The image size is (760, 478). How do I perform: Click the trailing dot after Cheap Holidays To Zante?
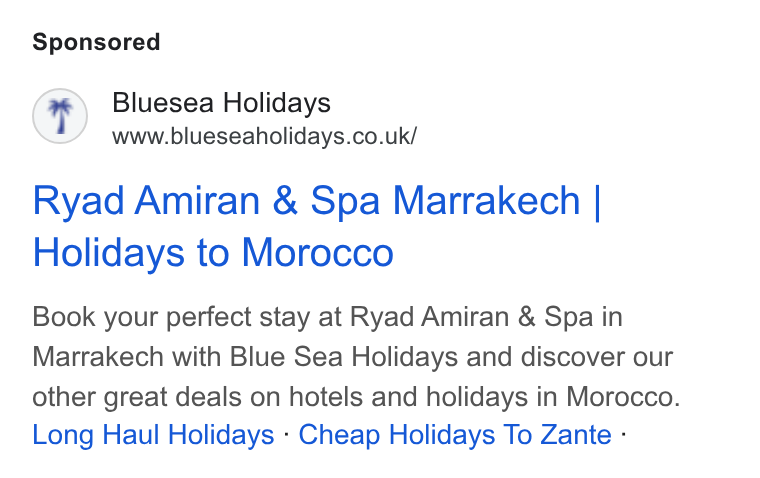tap(623, 434)
